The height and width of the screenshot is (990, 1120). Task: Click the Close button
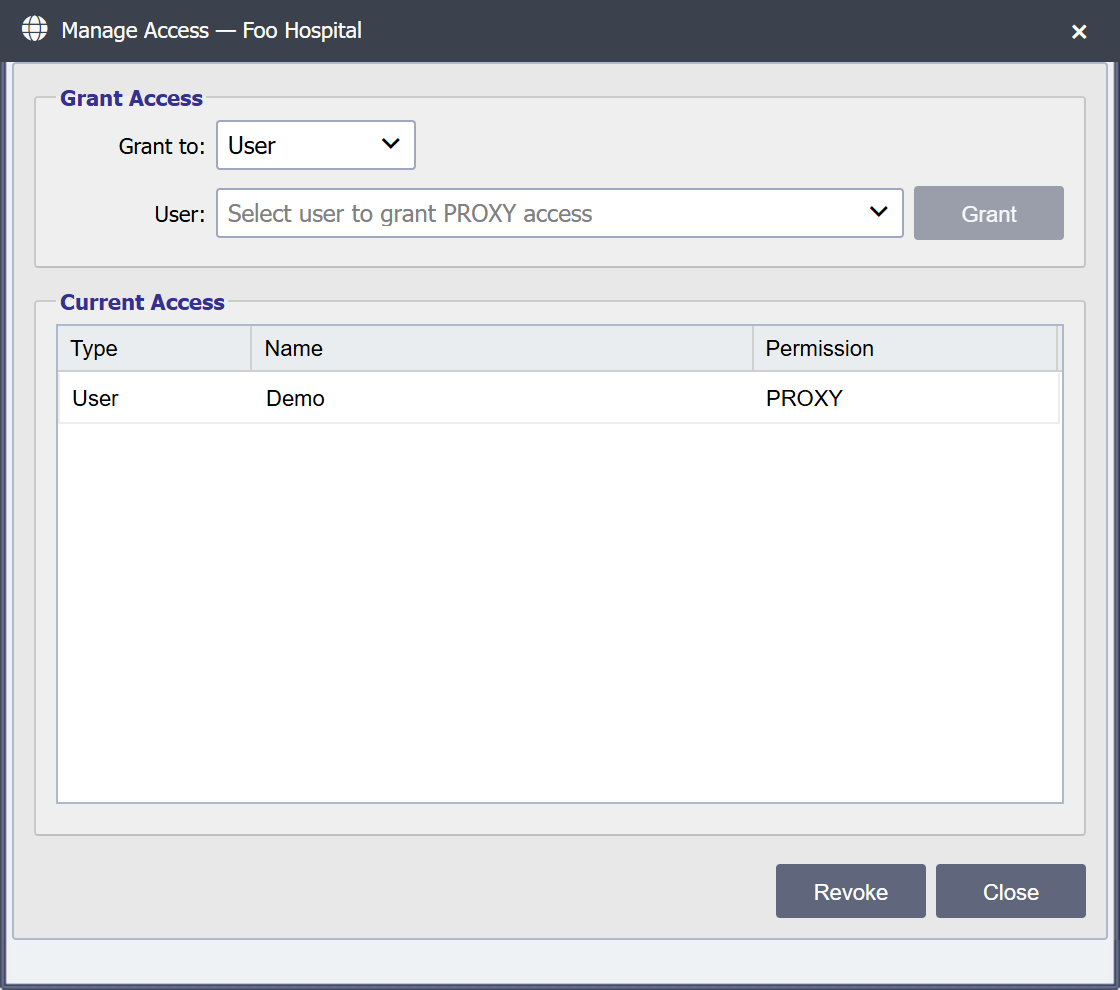point(1011,891)
